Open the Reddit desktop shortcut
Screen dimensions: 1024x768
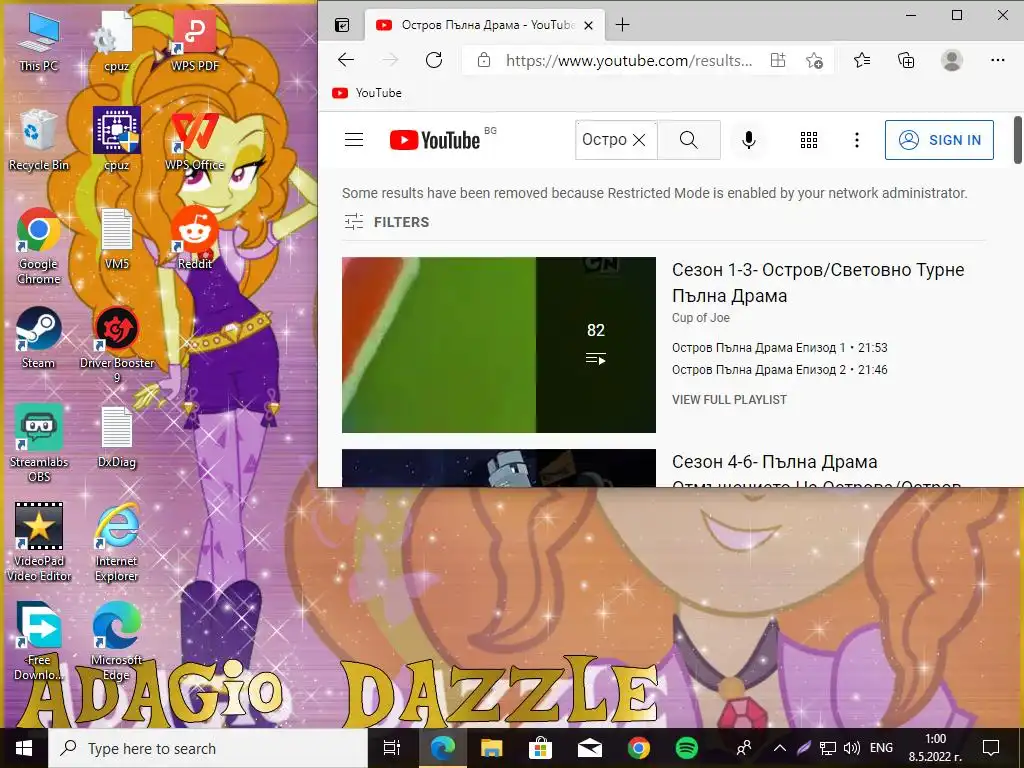[195, 239]
